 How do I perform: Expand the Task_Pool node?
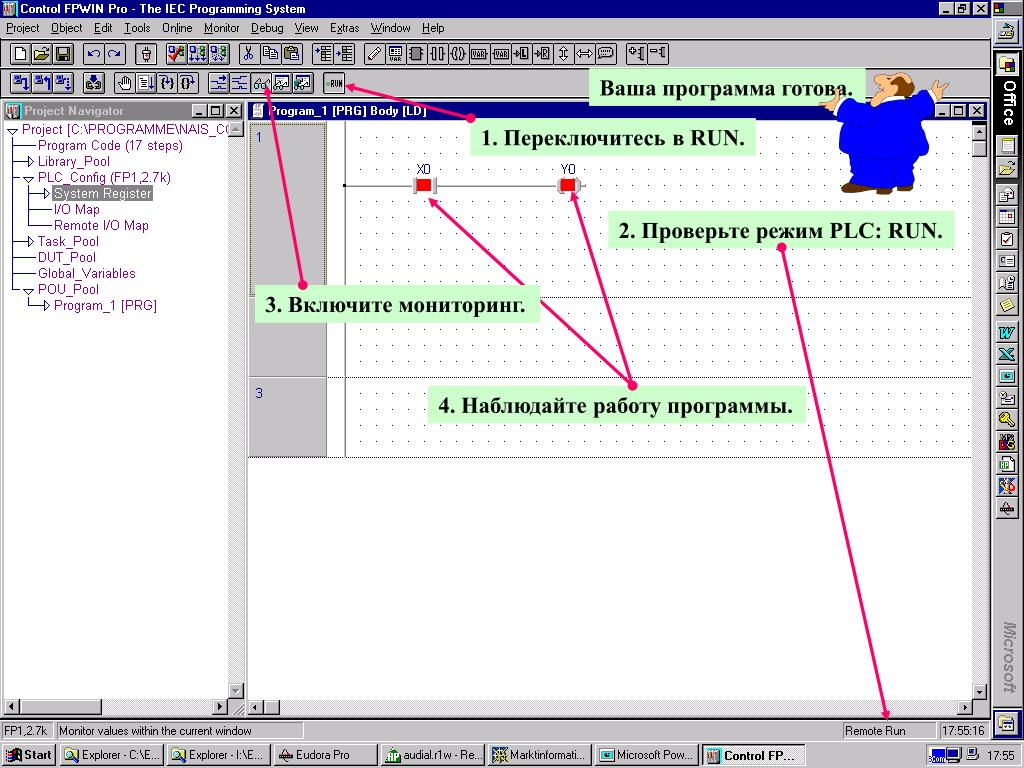click(x=29, y=242)
